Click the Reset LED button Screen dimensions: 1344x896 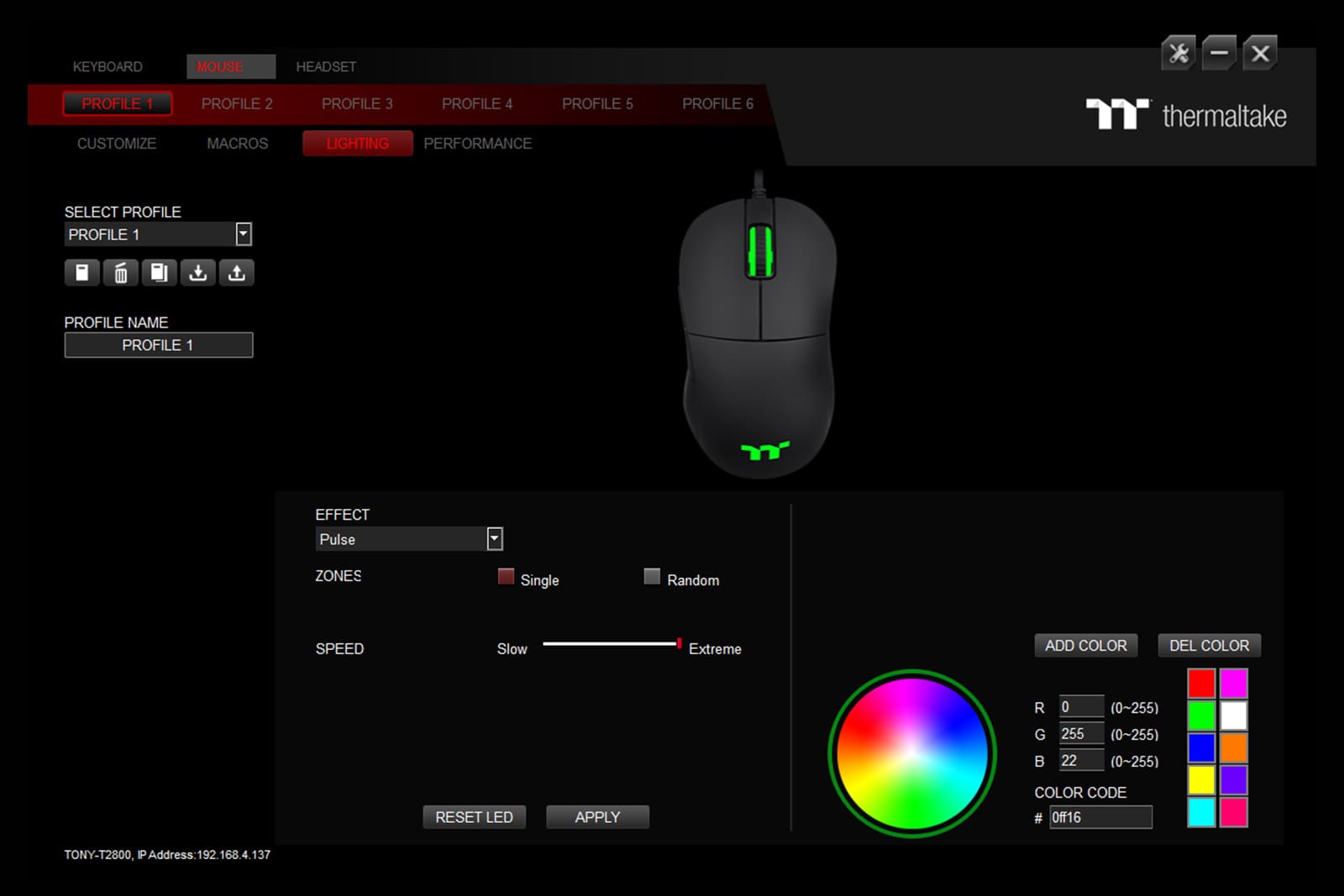[475, 817]
